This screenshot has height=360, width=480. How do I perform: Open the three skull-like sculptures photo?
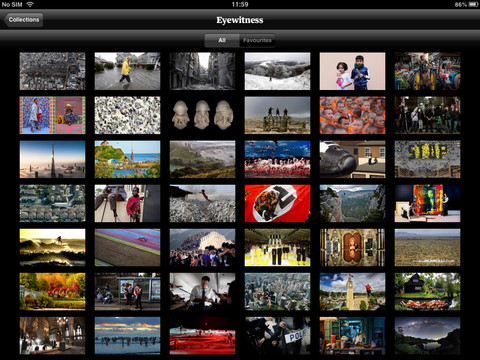(x=202, y=115)
